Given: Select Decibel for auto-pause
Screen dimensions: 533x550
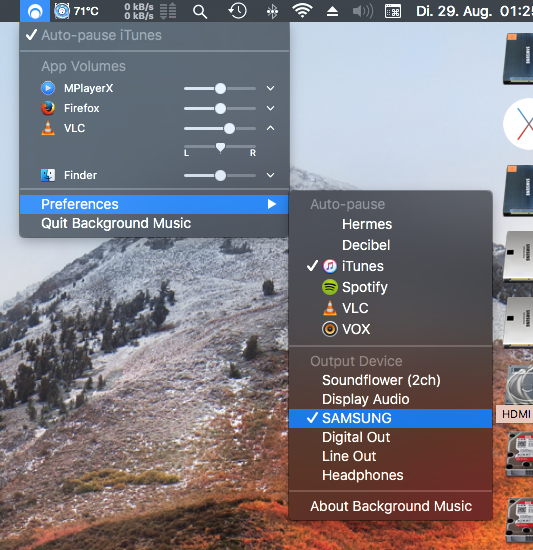Looking at the screenshot, I should click(391, 245).
